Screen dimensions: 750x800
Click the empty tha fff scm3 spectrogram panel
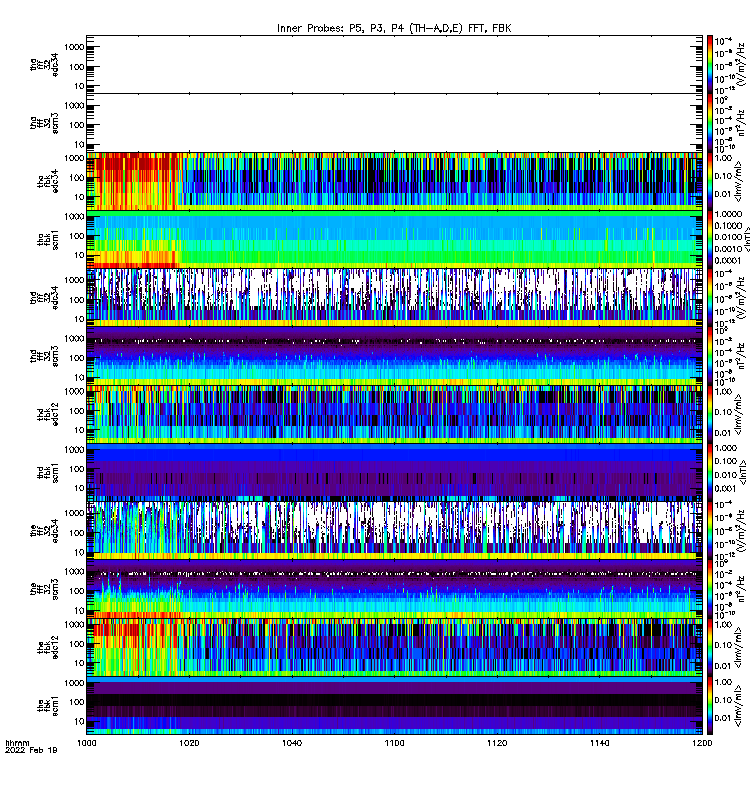(x=394, y=123)
